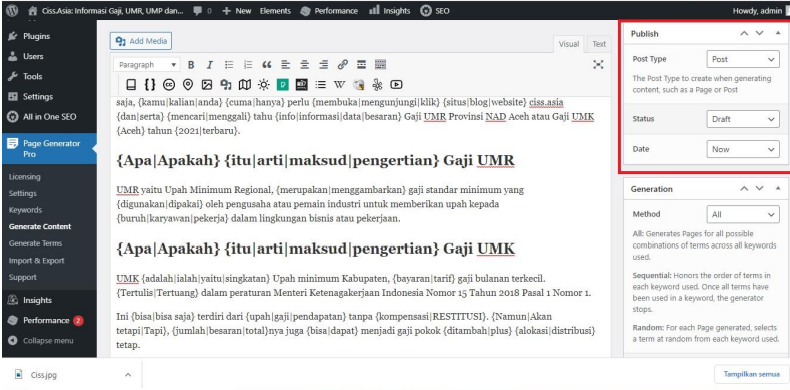
Task: Open Keywords submenu link
Action: 25,210
